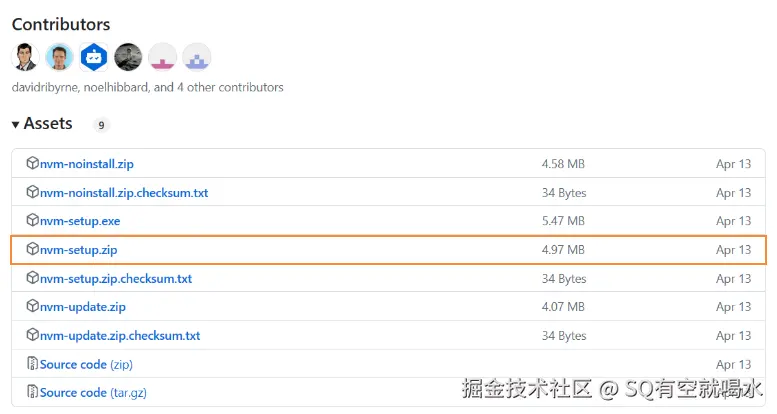Download nvm-setup.exe installer
The image size is (777, 414).
(80, 220)
